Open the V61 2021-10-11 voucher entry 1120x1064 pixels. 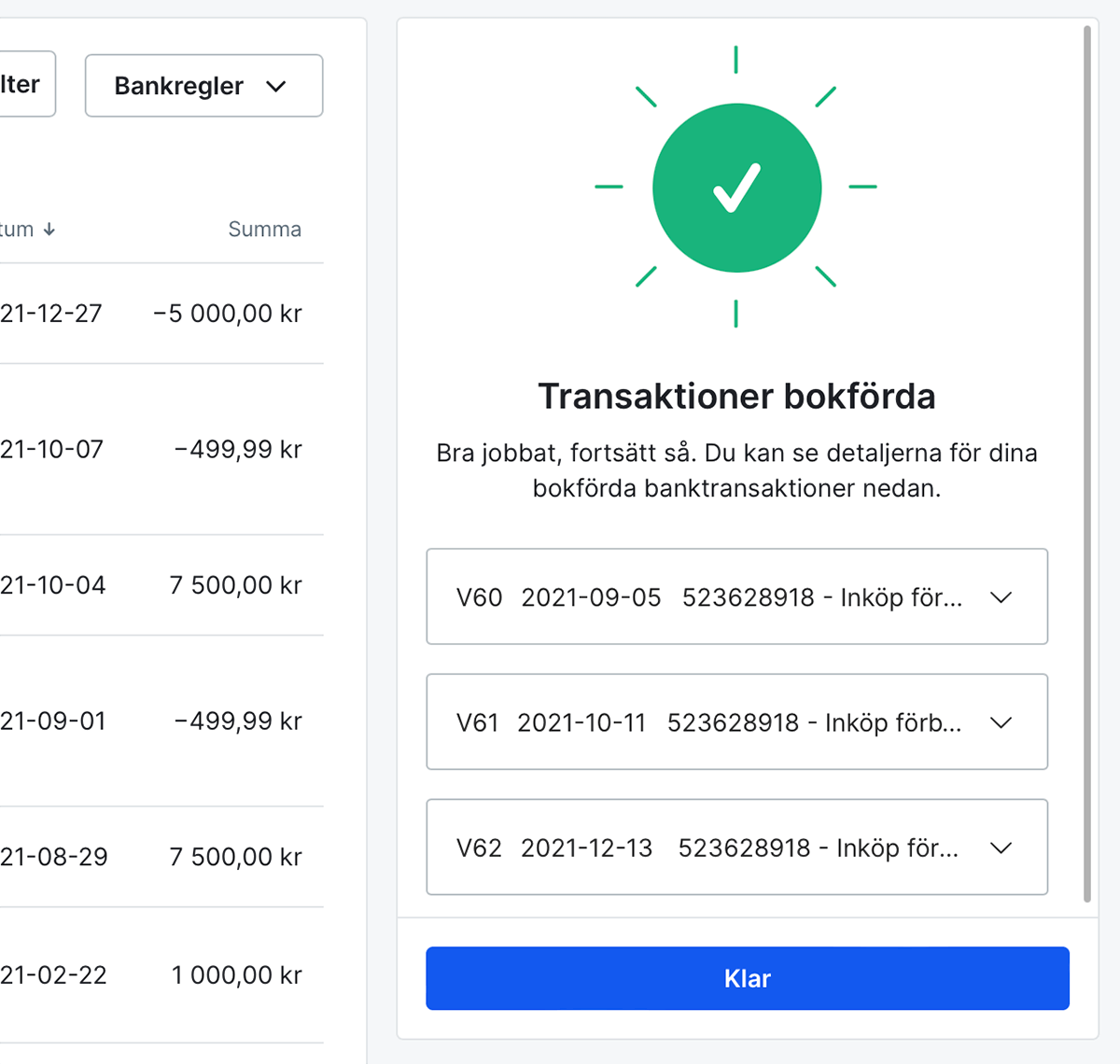[x=709, y=722]
